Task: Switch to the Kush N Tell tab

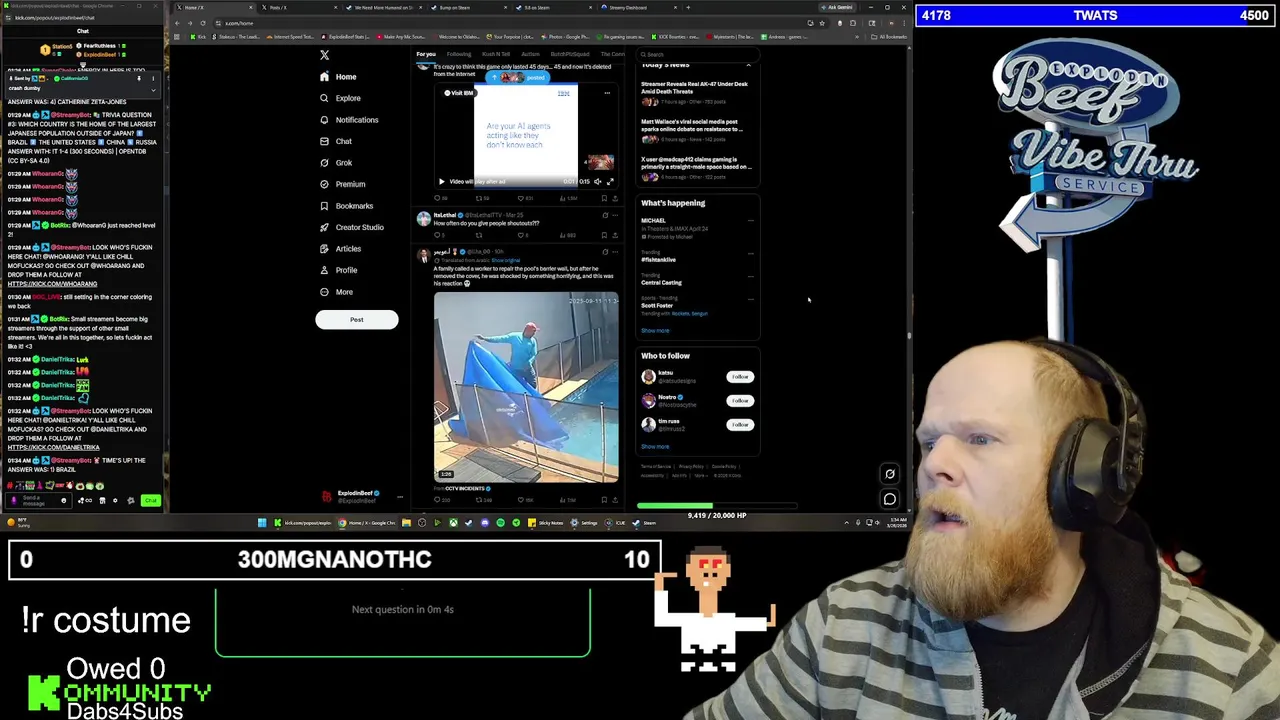Action: (496, 54)
